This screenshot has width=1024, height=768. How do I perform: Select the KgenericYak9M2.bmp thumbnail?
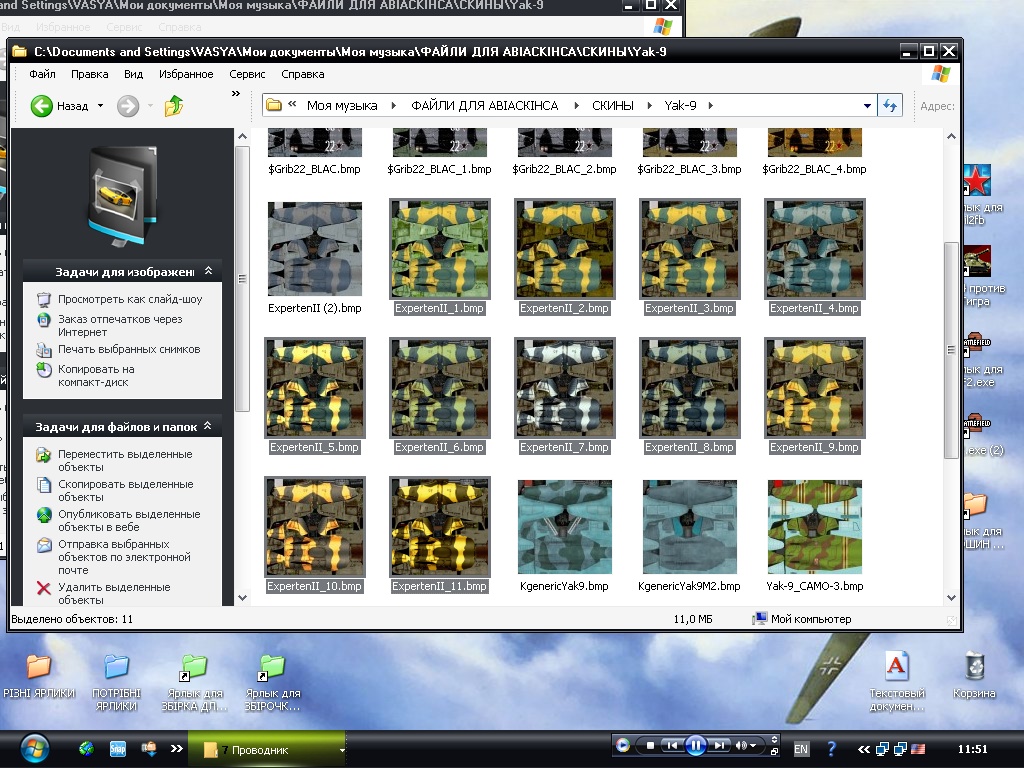690,527
